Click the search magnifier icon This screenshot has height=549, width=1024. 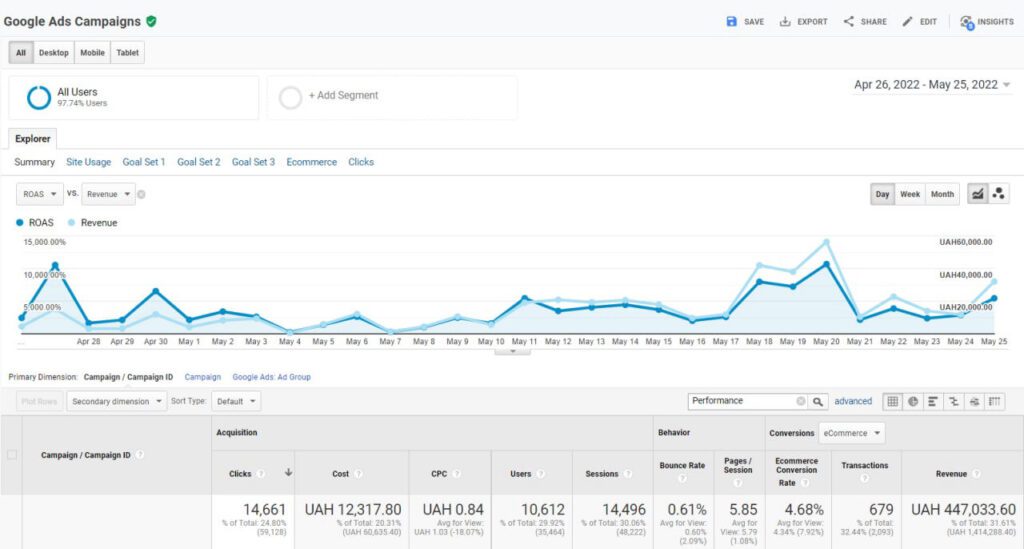click(x=818, y=401)
